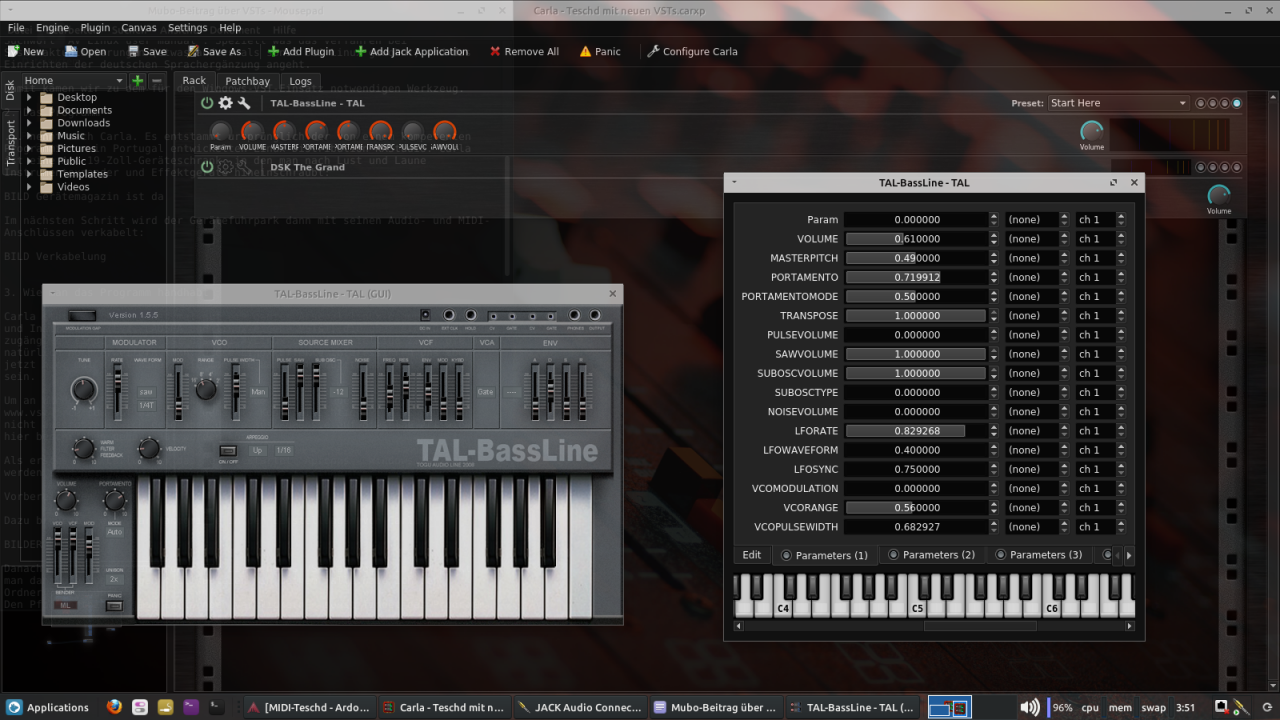This screenshot has width=1280, height=720.
Task: Click the taskbar volume speaker icon
Action: (x=1030, y=707)
